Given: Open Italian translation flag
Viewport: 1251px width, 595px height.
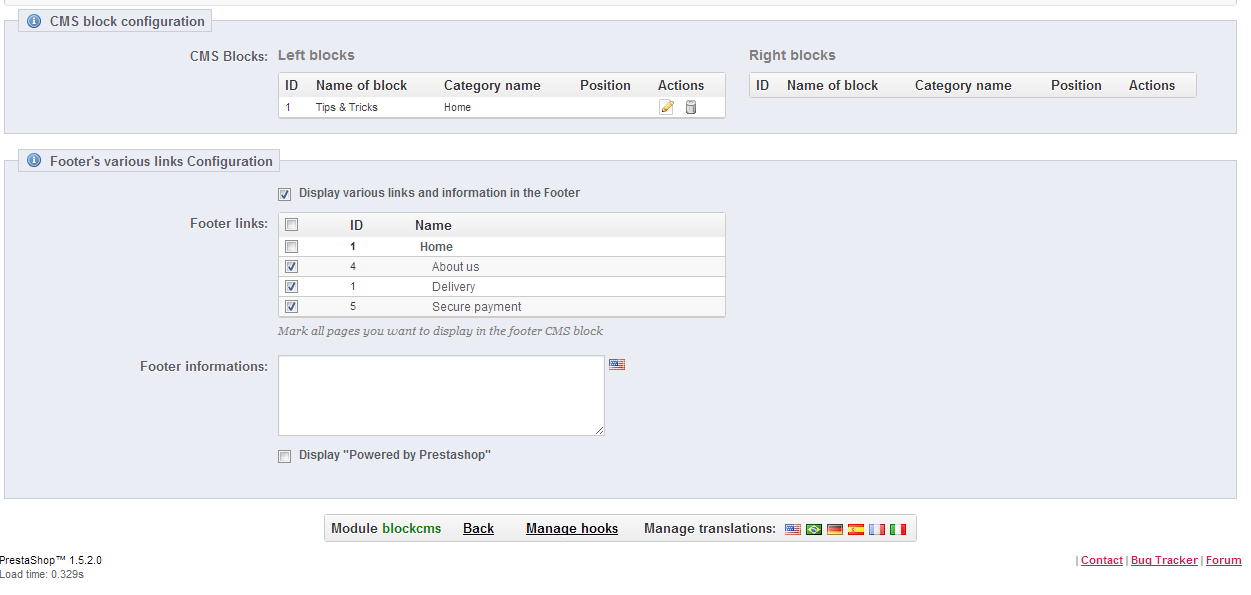Looking at the screenshot, I should pos(898,529).
